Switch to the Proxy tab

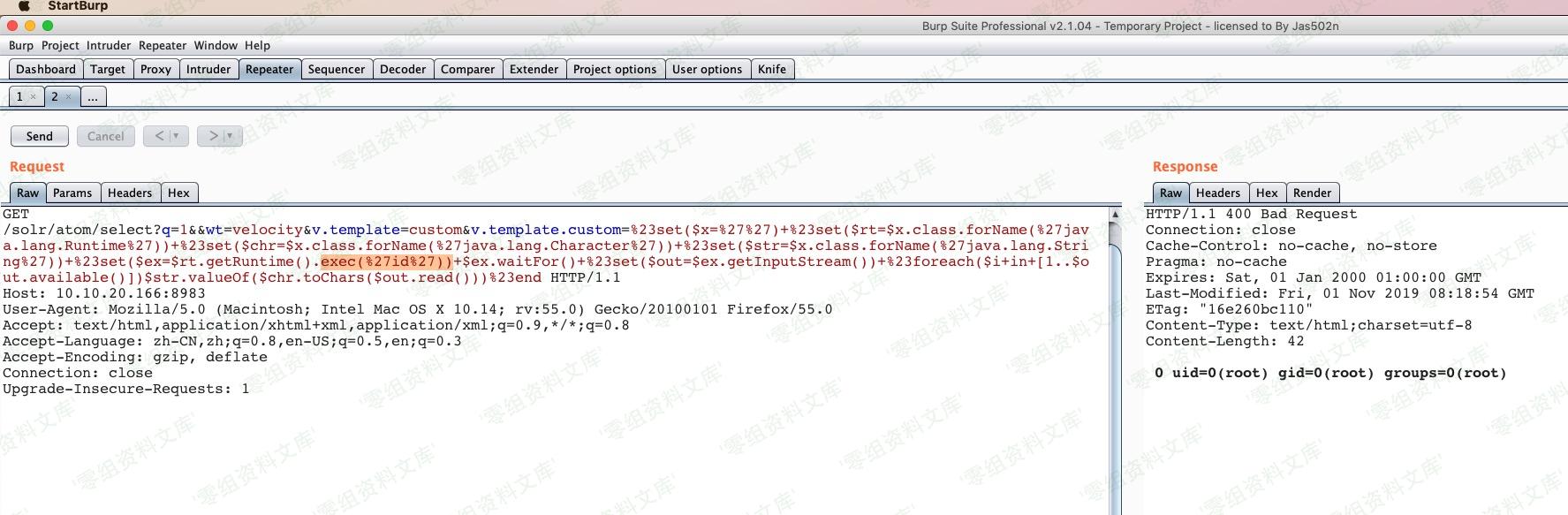(155, 69)
